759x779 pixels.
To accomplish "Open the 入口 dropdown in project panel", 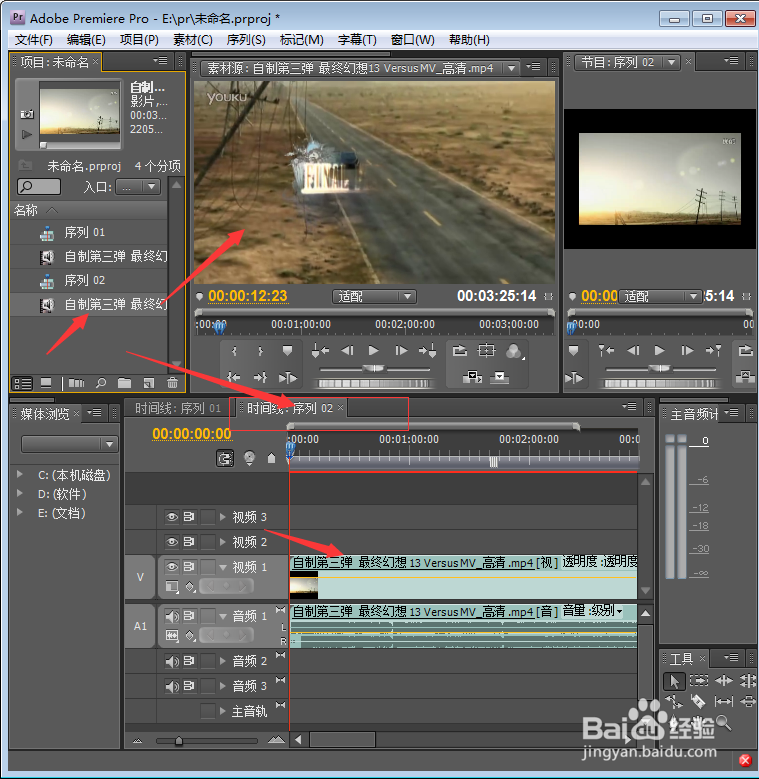I will click(x=138, y=187).
